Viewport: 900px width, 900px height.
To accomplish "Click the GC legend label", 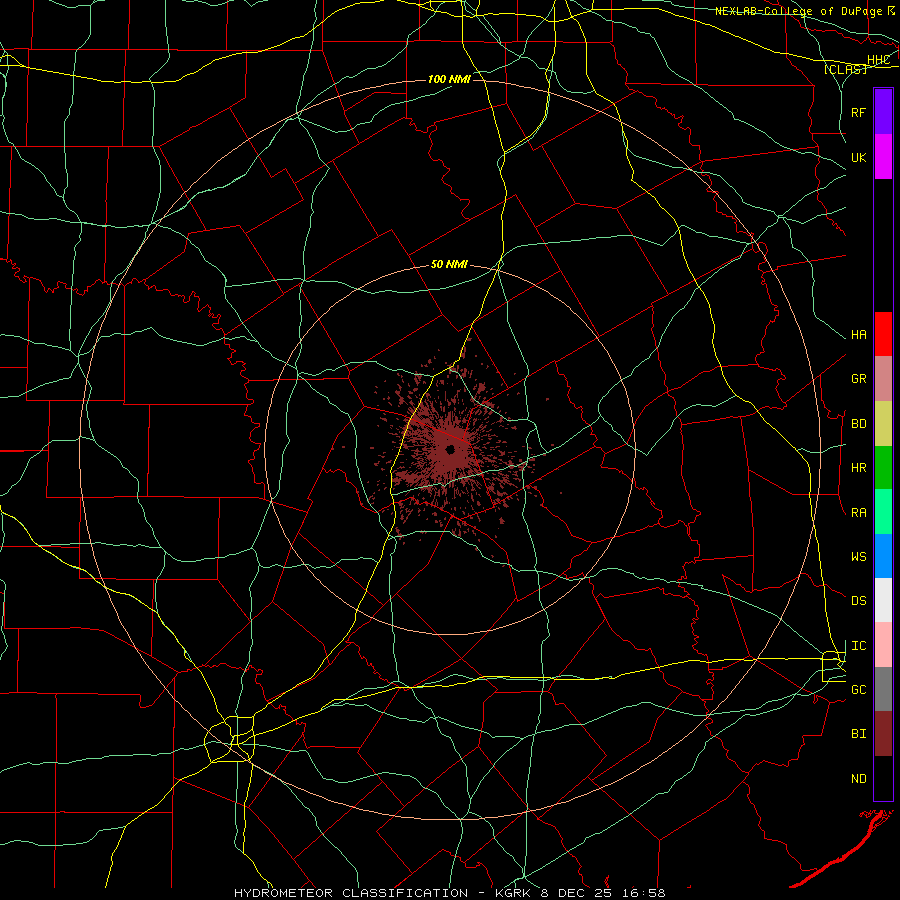I will (858, 690).
